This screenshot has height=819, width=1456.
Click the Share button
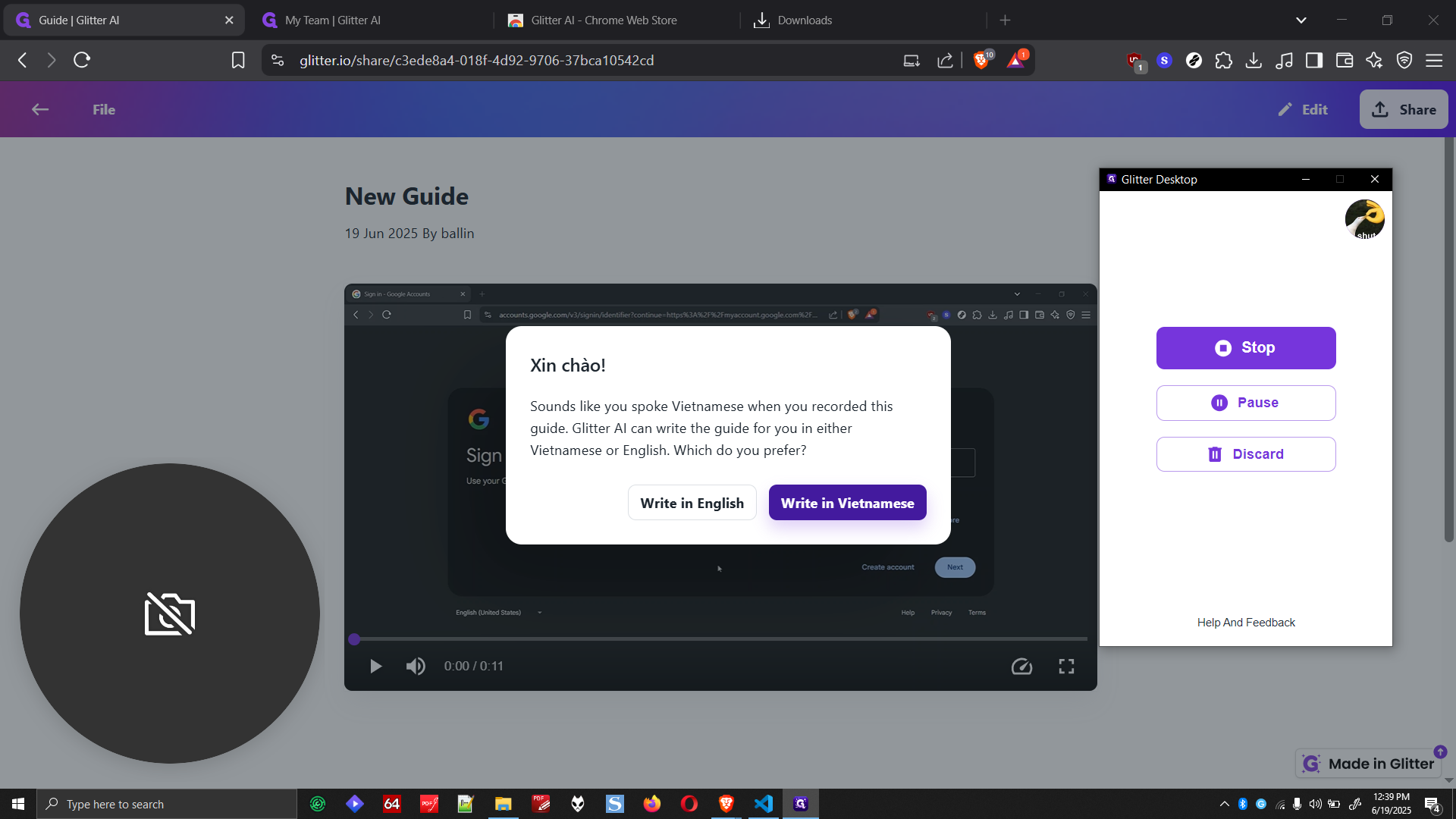point(1404,109)
